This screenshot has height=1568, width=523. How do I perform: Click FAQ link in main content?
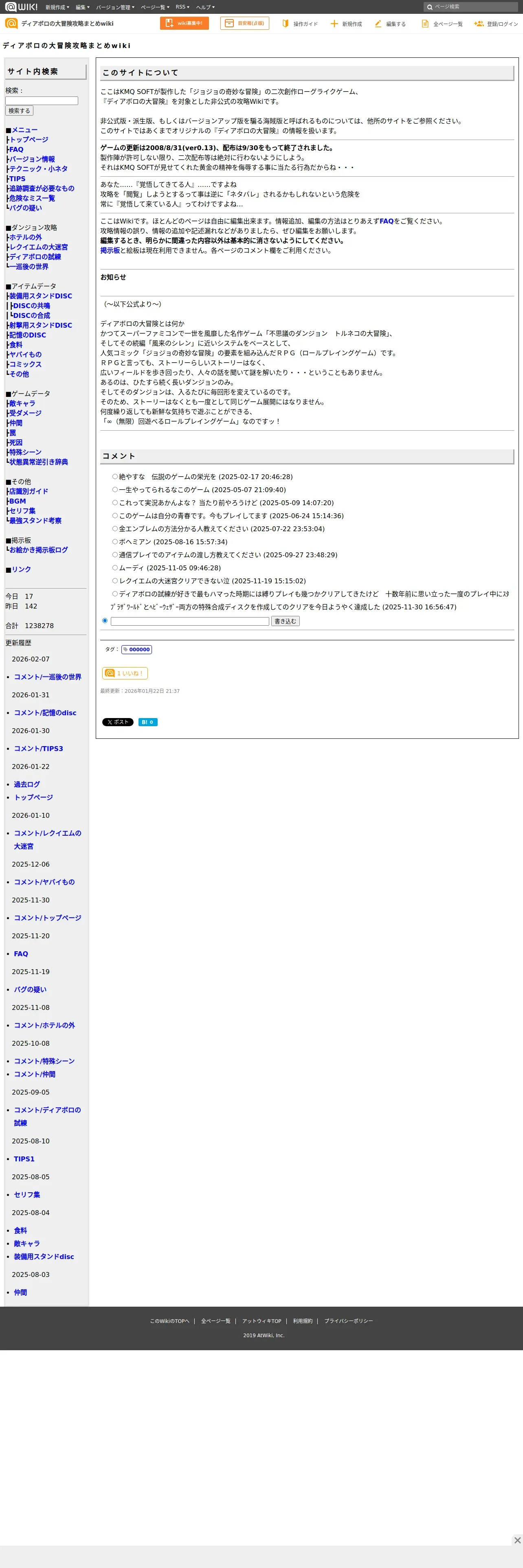click(386, 221)
